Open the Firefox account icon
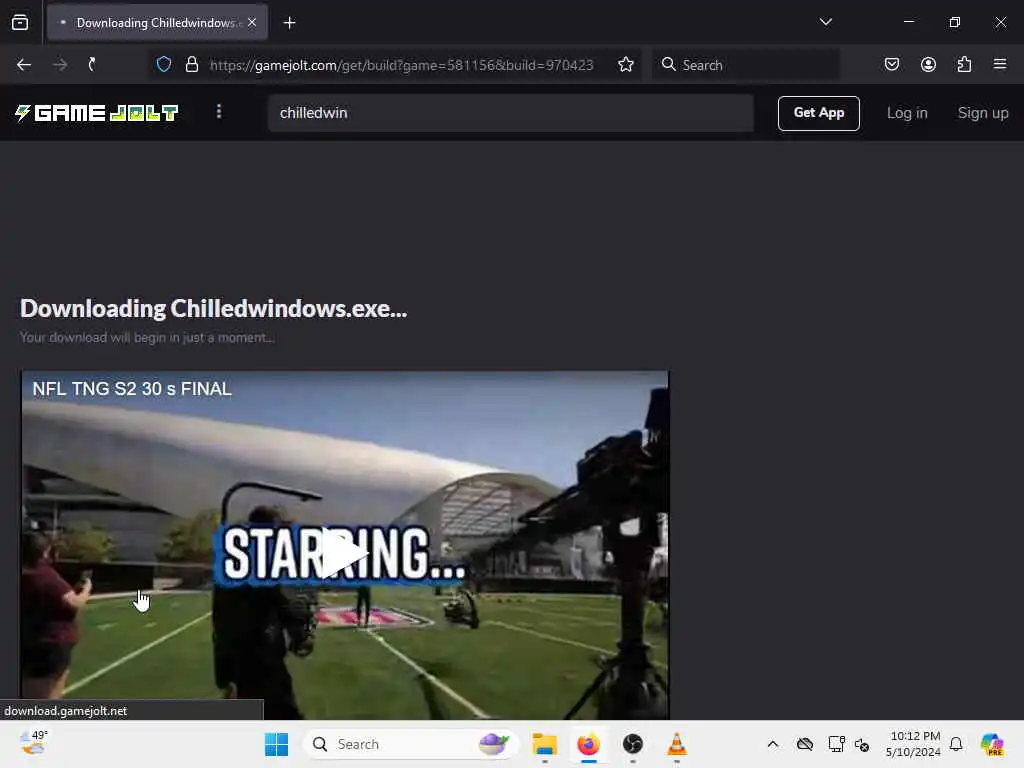 (x=928, y=65)
